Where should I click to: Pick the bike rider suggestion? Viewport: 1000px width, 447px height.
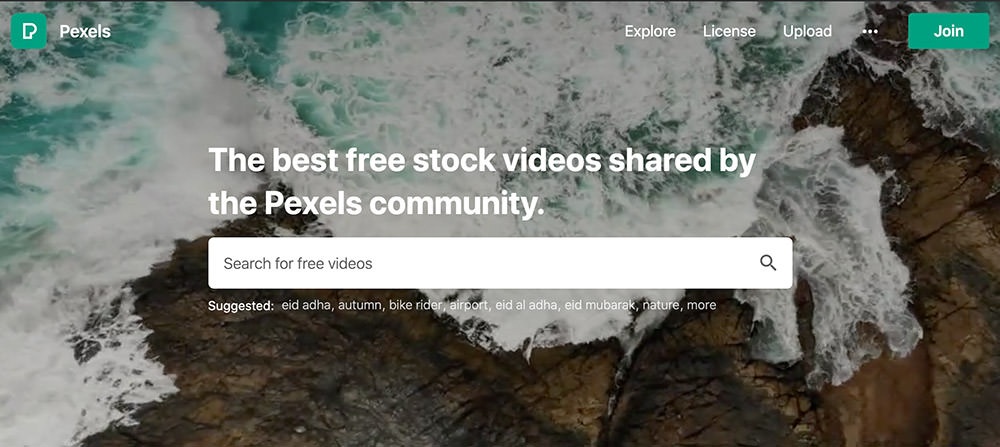(415, 305)
